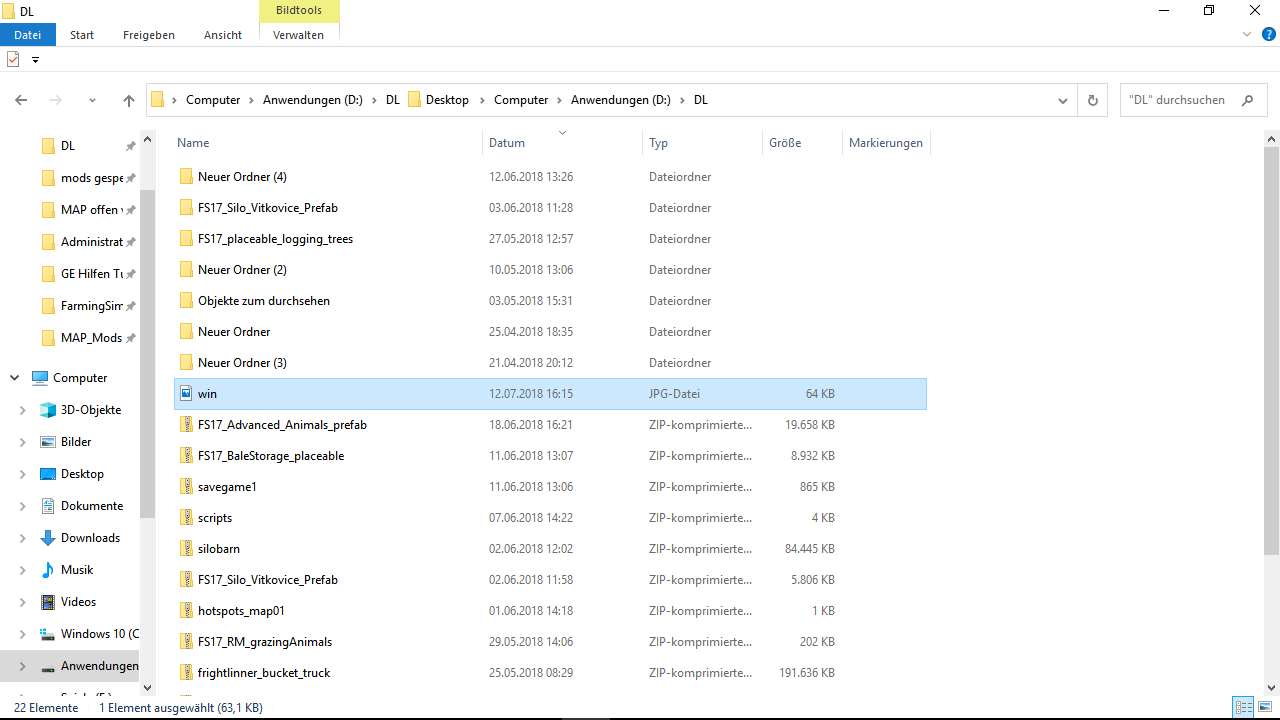
Task: Select the scripts zip file icon
Action: pyautogui.click(x=185, y=518)
